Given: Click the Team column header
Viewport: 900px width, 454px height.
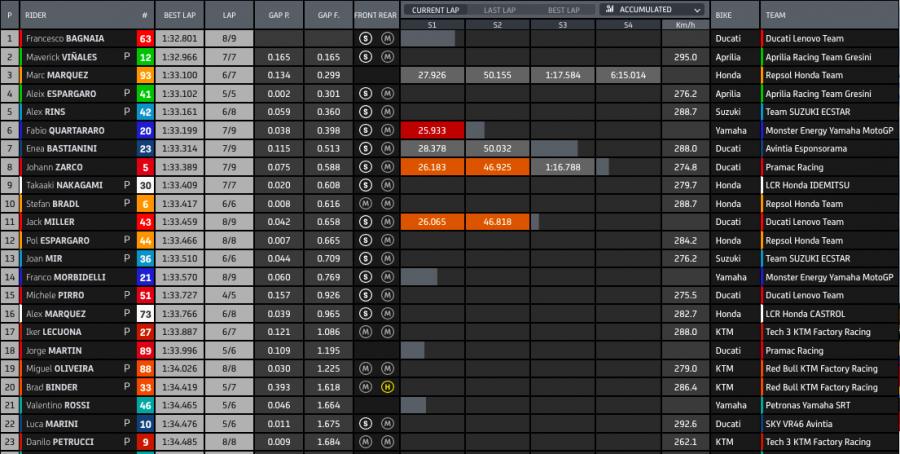Looking at the screenshot, I should [x=775, y=16].
